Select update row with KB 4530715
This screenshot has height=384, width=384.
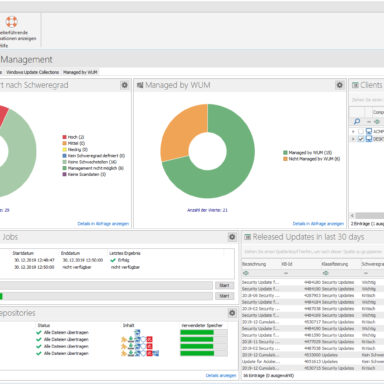(313, 368)
